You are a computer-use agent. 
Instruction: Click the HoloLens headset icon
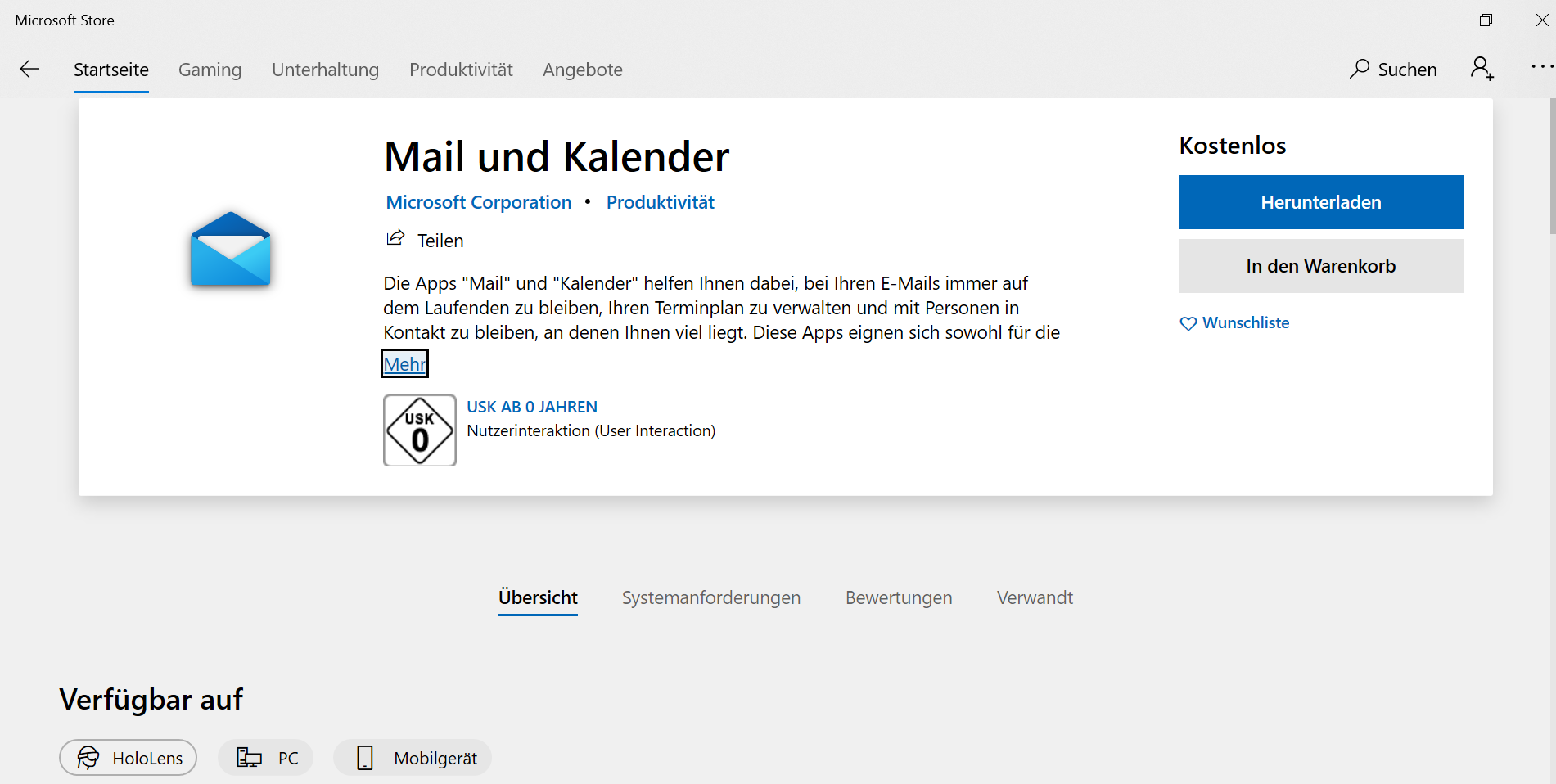click(x=88, y=758)
